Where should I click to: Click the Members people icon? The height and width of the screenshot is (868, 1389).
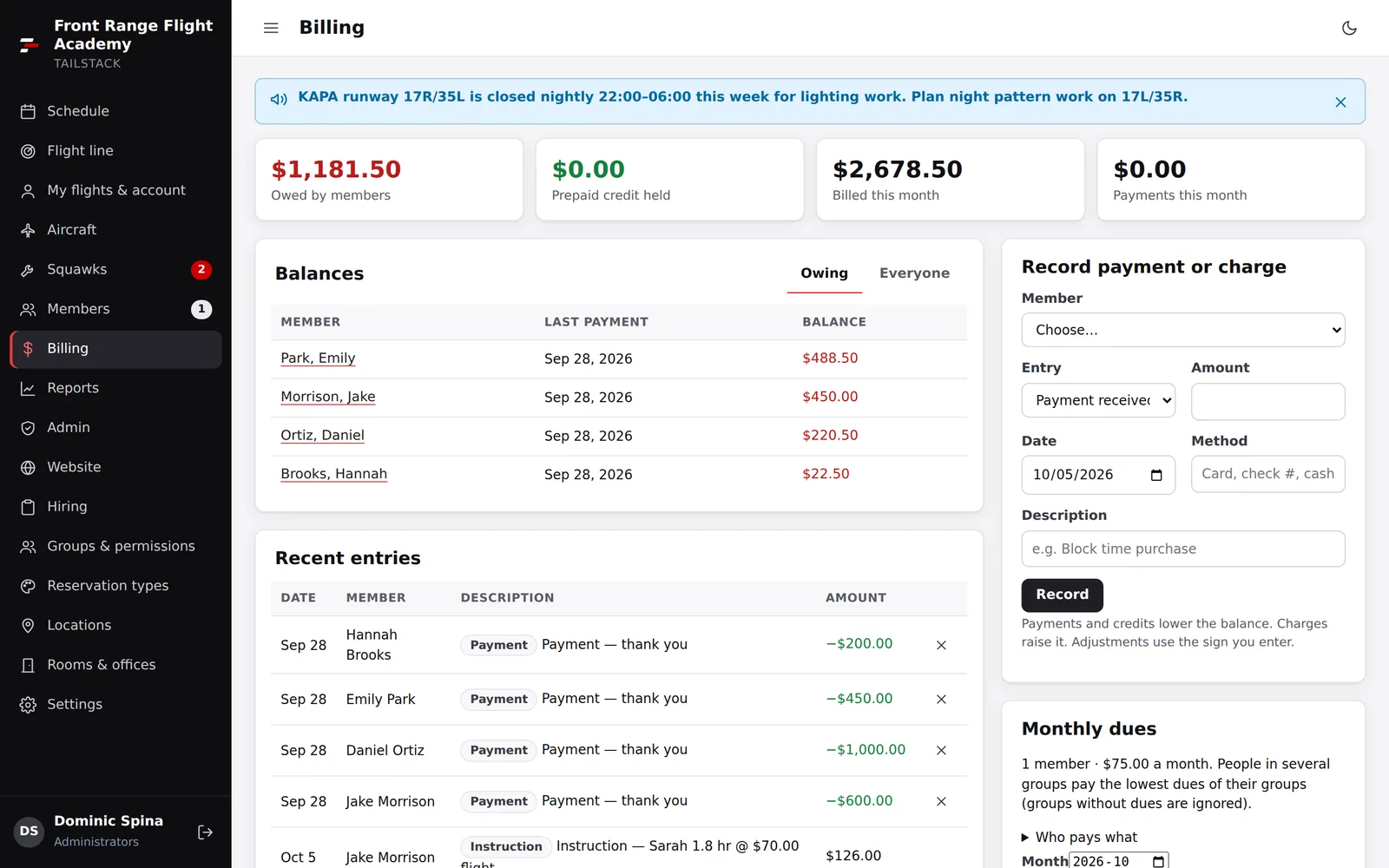(x=28, y=309)
